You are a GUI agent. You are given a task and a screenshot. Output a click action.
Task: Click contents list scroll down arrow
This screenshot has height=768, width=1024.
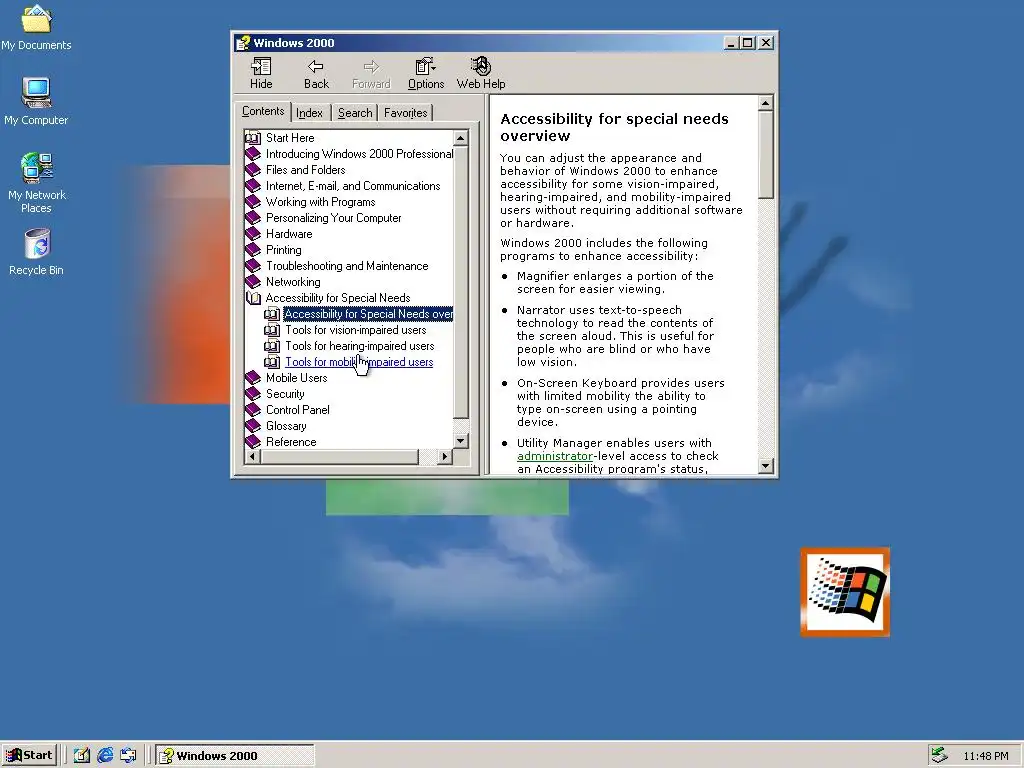point(460,441)
